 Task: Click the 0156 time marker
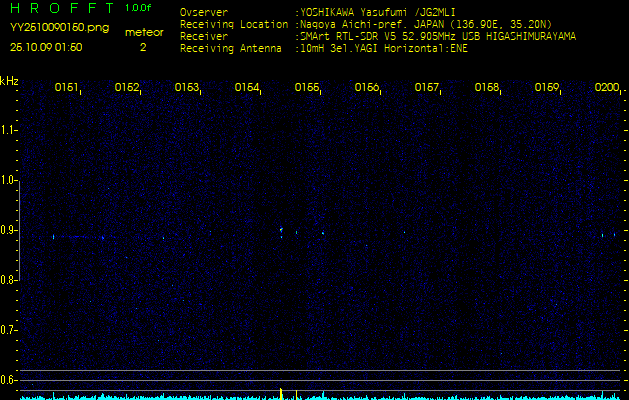tap(367, 87)
